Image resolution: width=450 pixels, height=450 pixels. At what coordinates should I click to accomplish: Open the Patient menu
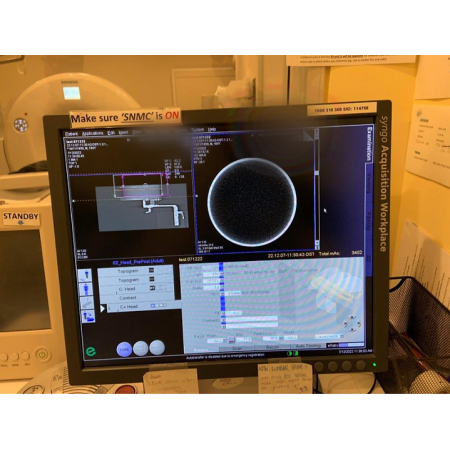click(x=71, y=134)
